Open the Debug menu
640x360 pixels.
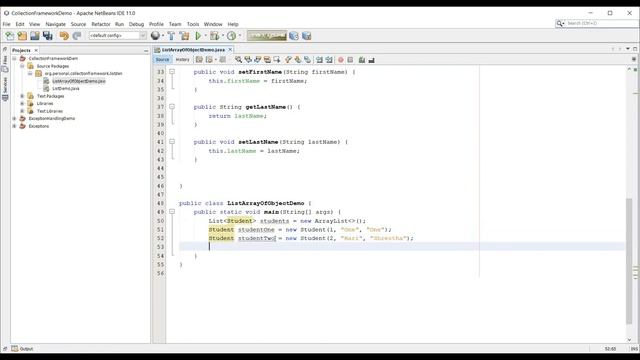pyautogui.click(x=136, y=24)
